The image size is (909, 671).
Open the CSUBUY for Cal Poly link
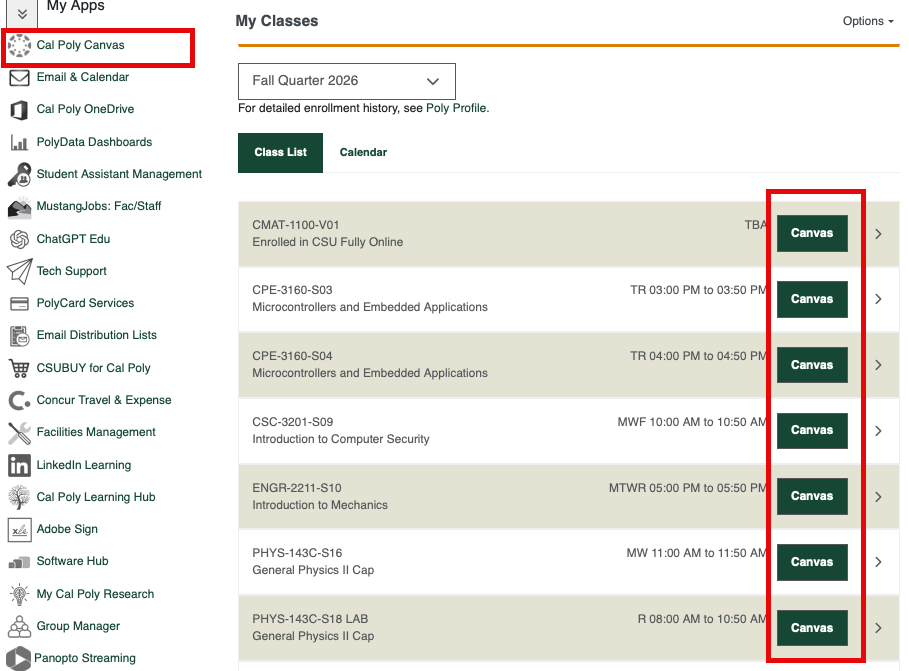tap(93, 368)
